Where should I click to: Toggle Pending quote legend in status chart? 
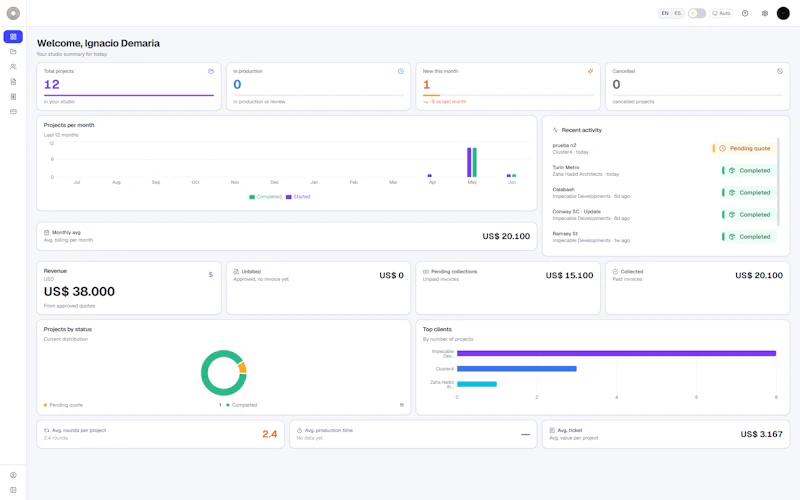63,405
